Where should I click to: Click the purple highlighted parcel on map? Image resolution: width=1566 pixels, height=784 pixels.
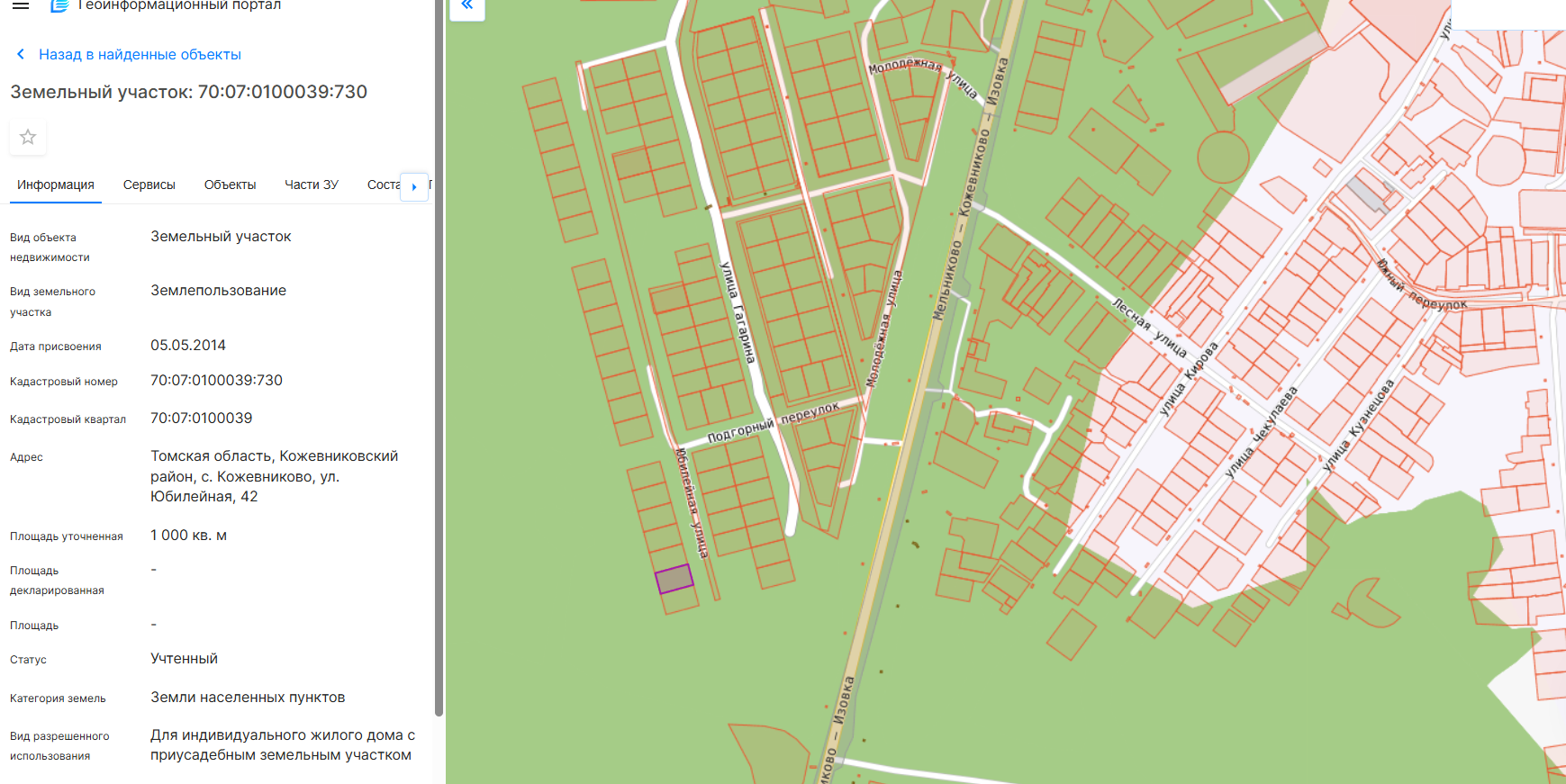point(674,579)
